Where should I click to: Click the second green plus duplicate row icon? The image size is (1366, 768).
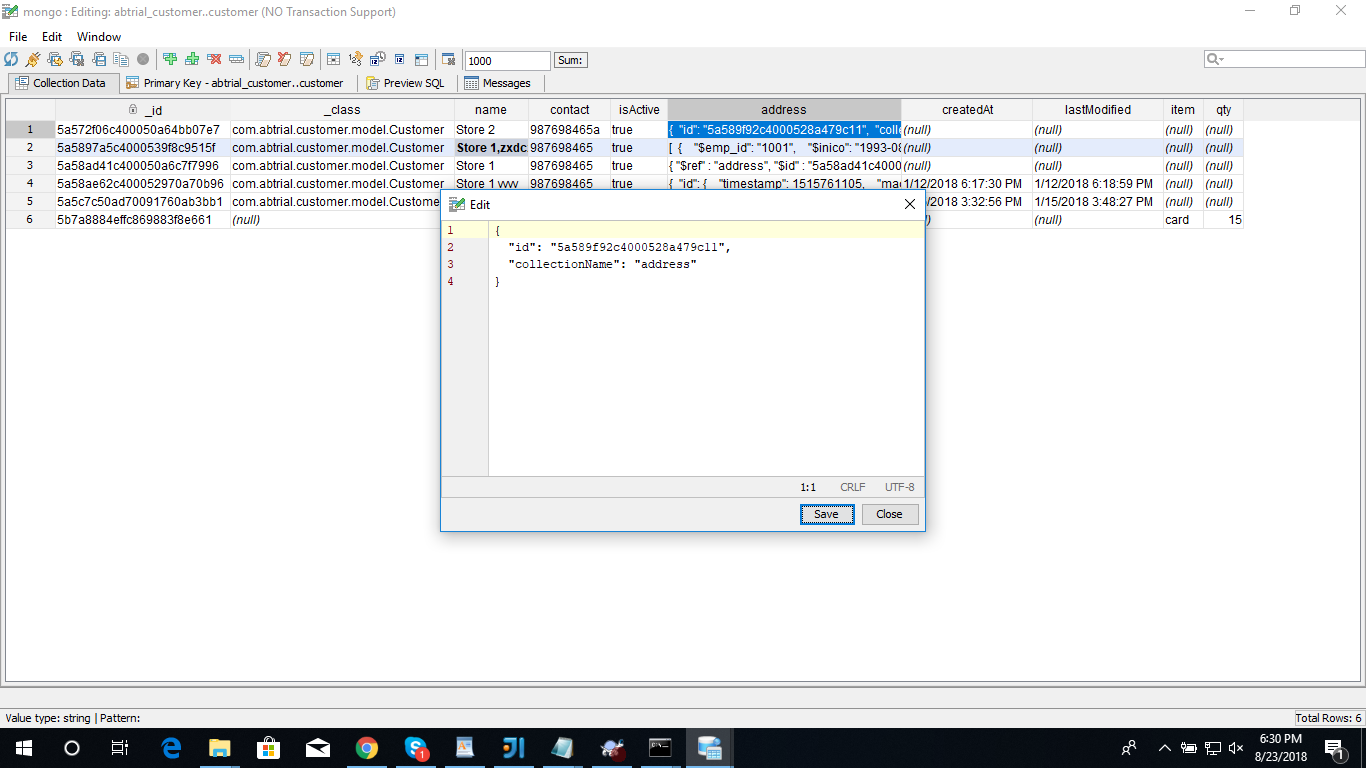(192, 60)
